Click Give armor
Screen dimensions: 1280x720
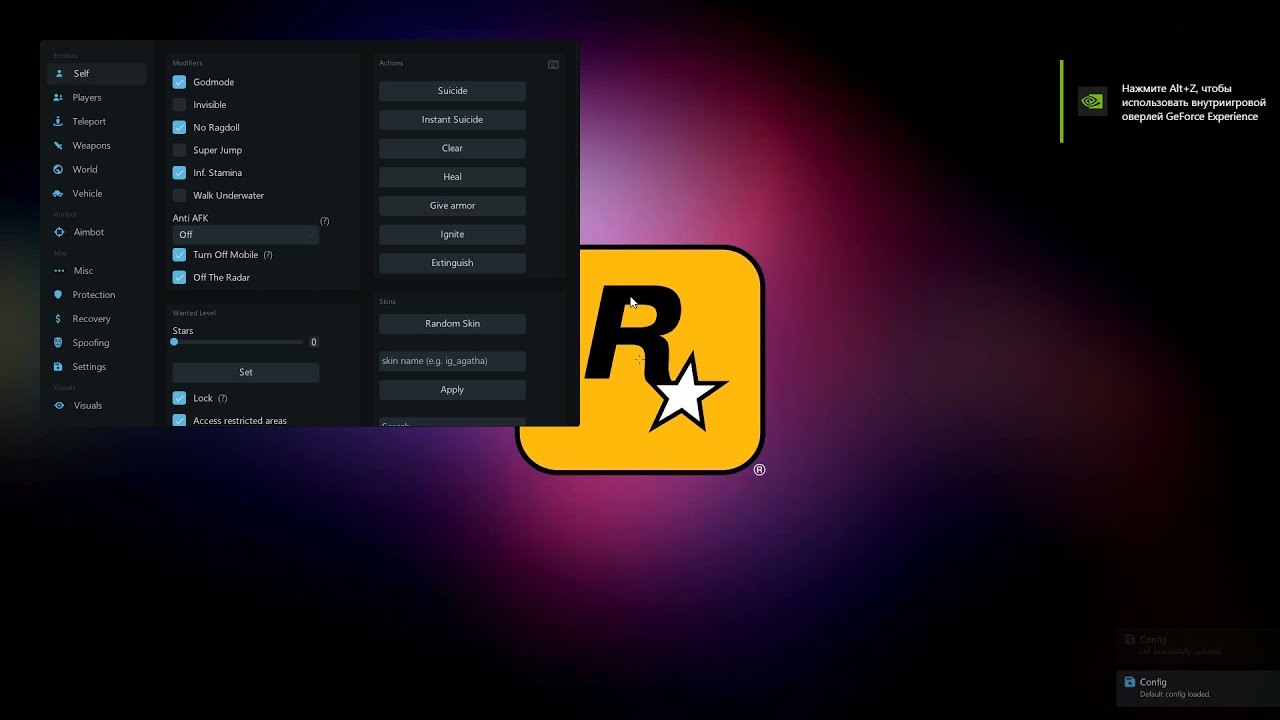click(x=452, y=206)
